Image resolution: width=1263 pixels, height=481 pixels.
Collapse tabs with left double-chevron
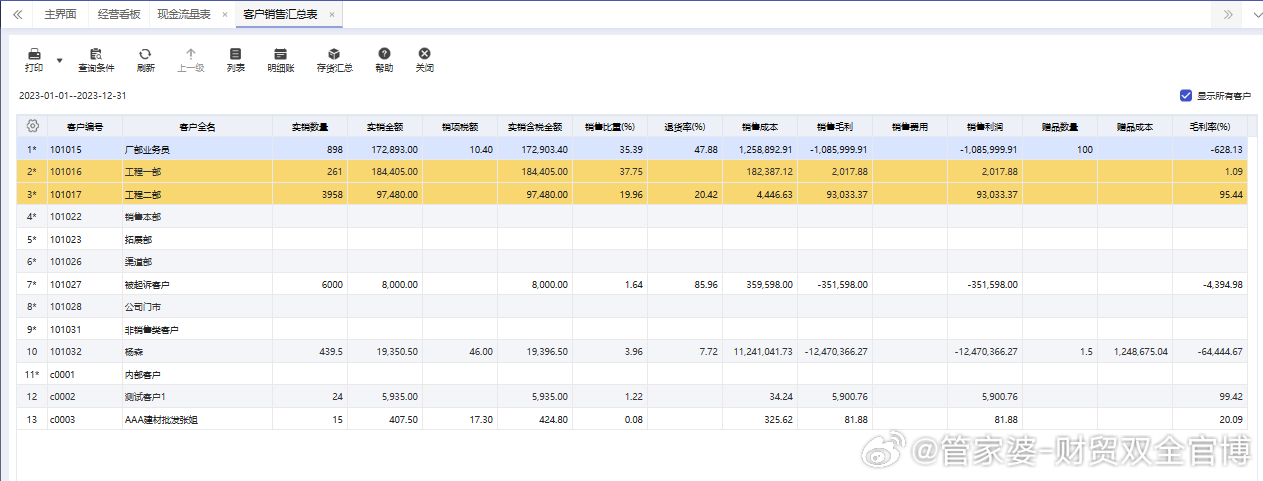pyautogui.click(x=17, y=15)
